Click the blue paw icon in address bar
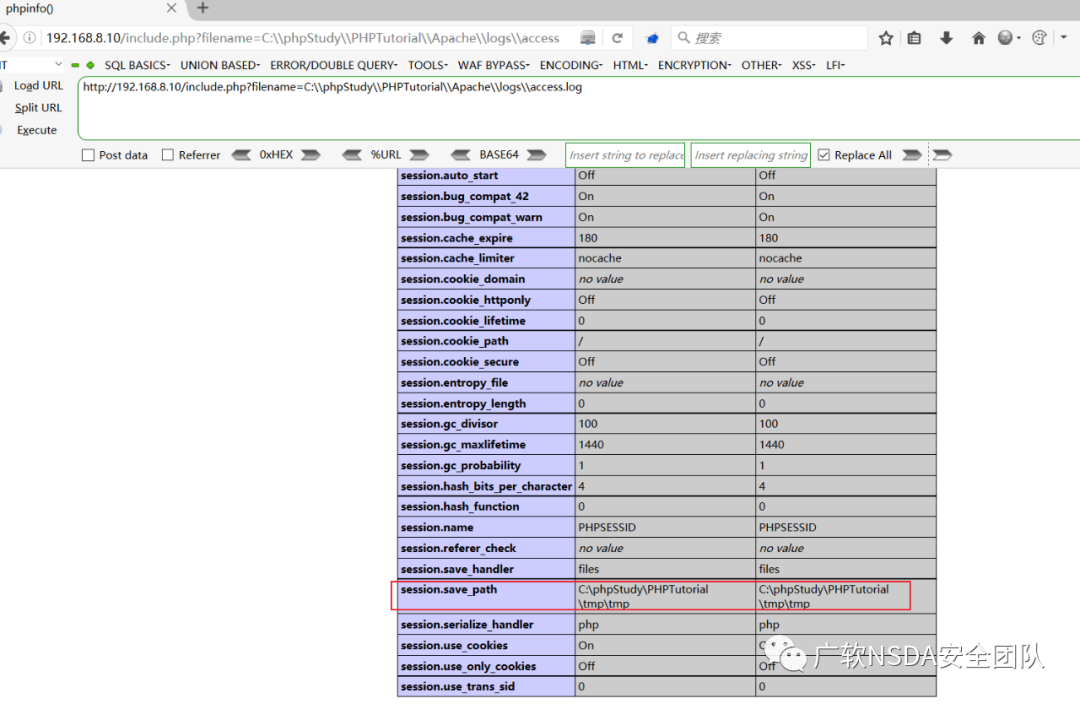Screen dimensions: 1080x704 click(652, 39)
